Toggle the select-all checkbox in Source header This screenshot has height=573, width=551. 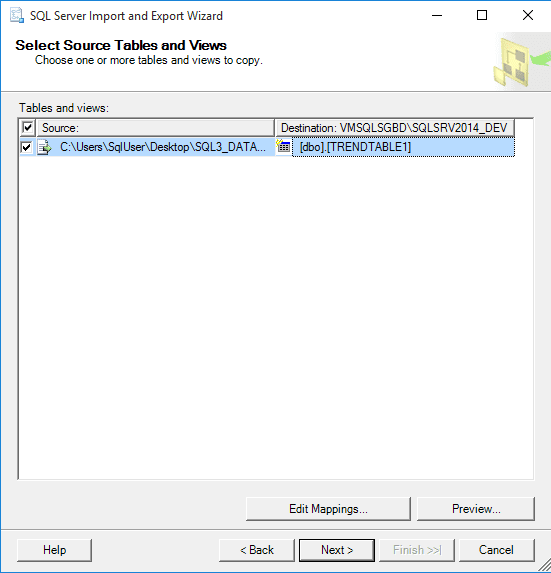[x=28, y=128]
